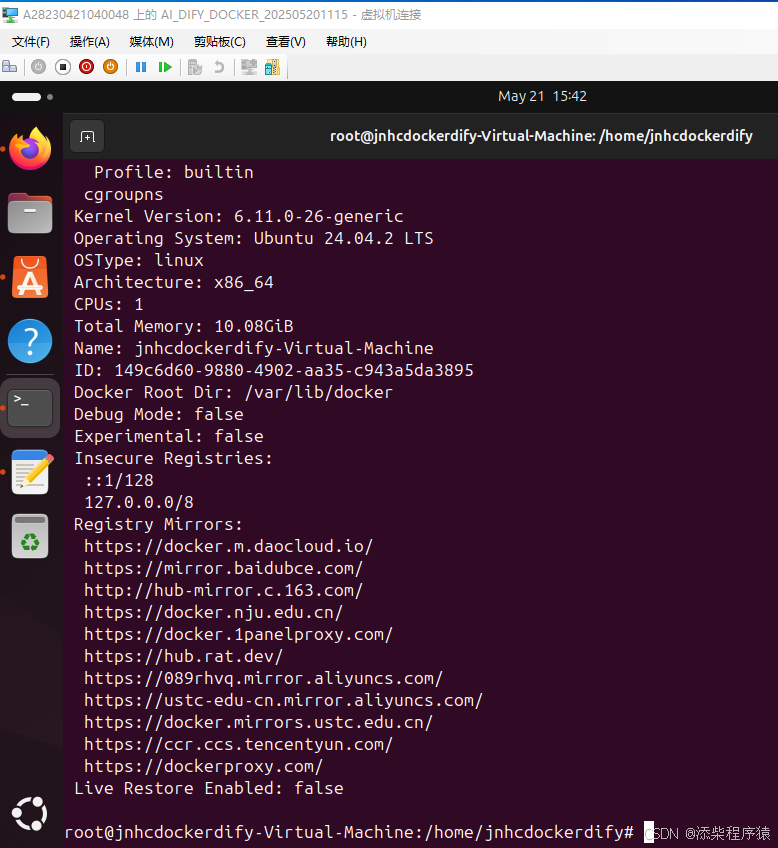Open Files manager from the dock
Viewport: 778px width, 848px height.
coord(30,213)
